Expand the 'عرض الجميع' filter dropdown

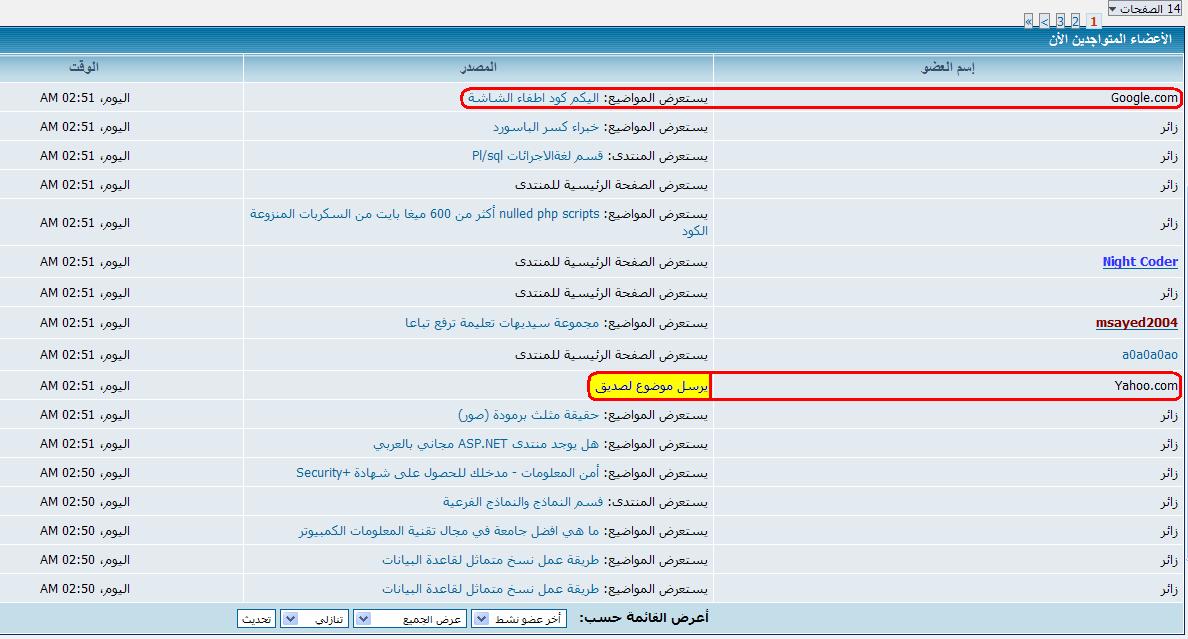tap(410, 619)
